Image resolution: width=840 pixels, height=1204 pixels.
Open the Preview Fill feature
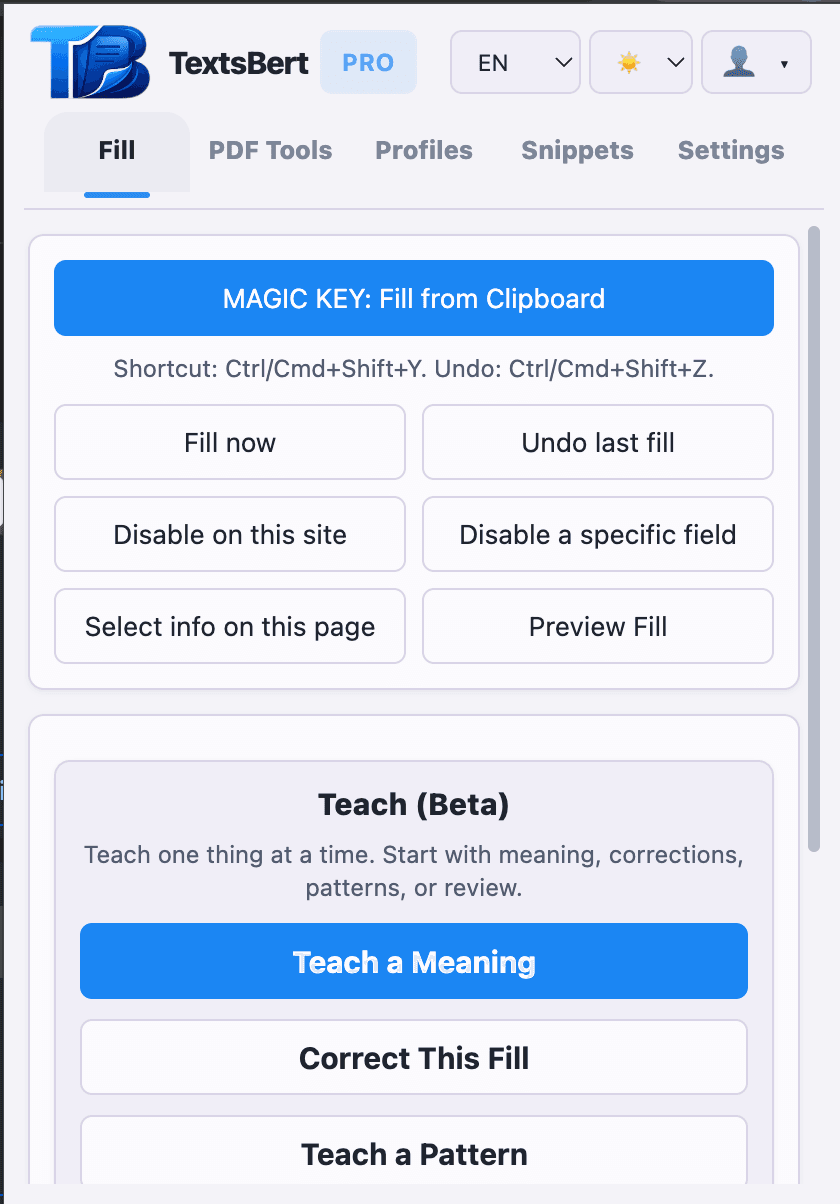(597, 626)
